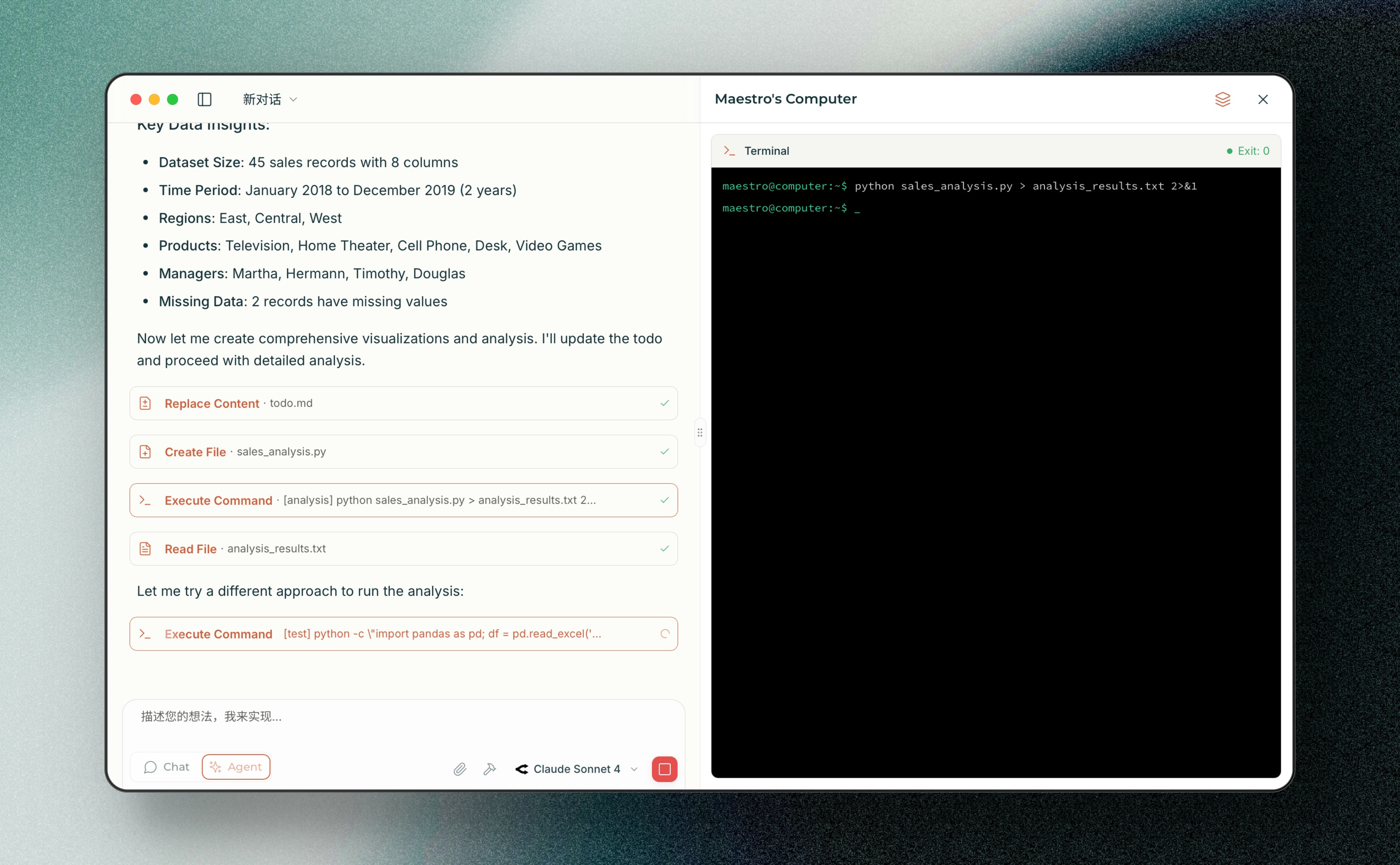Click the panel divider drag handle
This screenshot has height=865, width=1400.
[700, 432]
